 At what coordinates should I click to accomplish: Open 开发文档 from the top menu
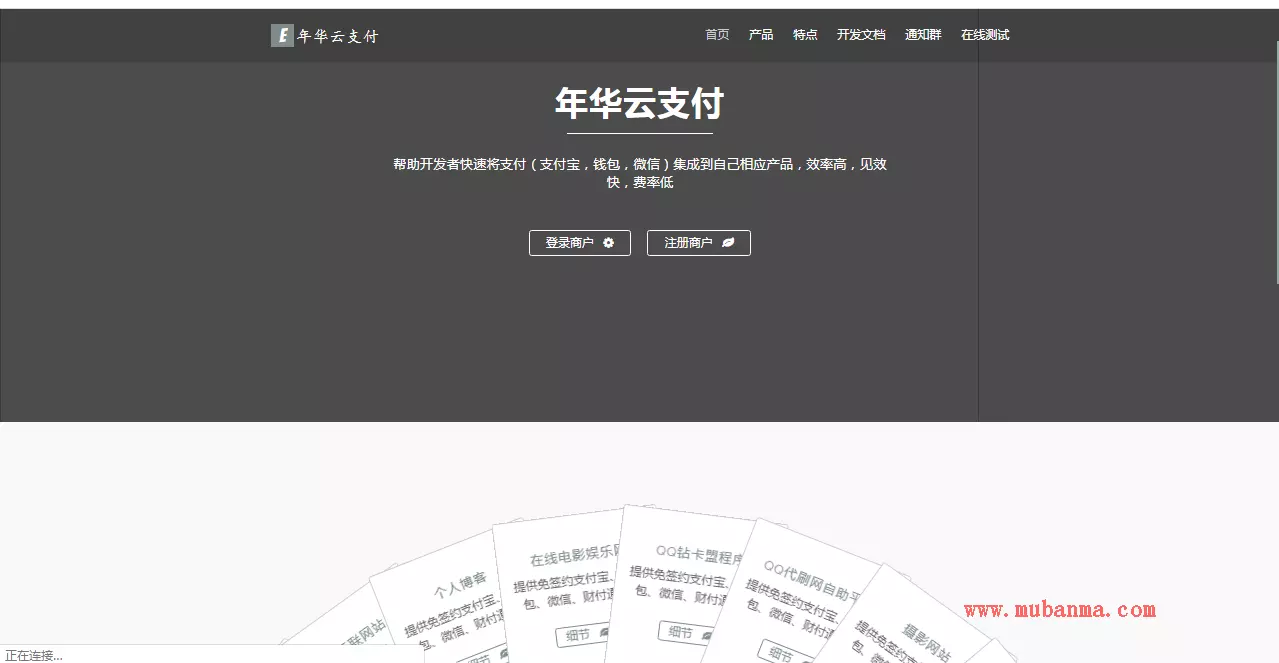(861, 35)
